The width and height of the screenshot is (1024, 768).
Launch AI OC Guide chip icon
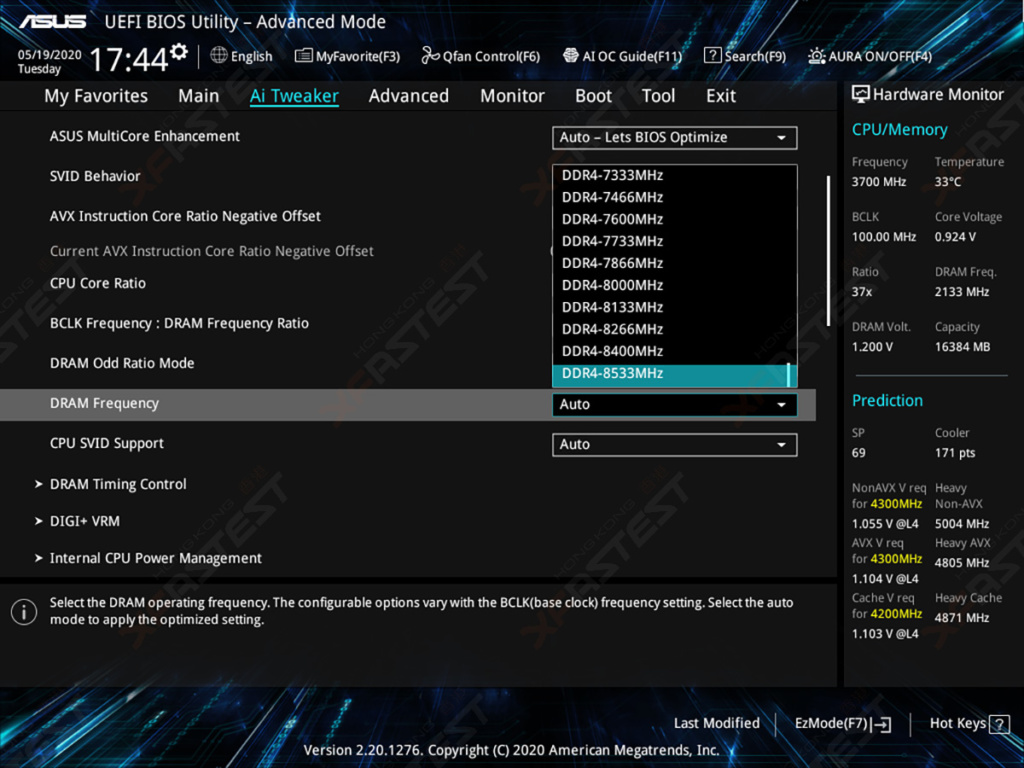[571, 56]
